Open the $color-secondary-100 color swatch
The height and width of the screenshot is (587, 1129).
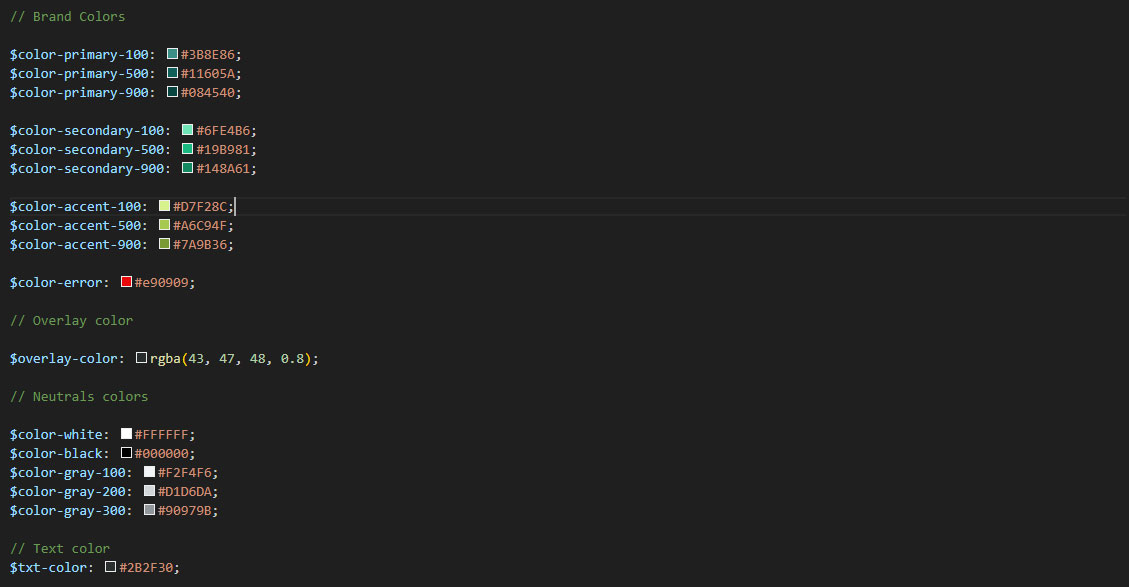188,130
